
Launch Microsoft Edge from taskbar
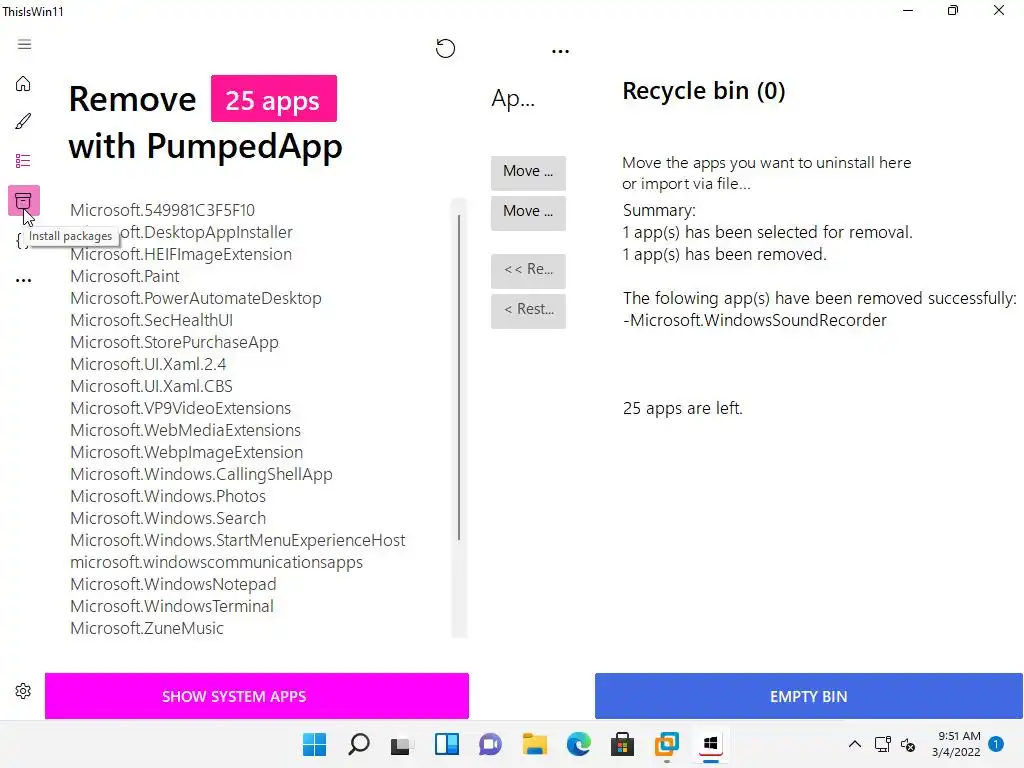[x=579, y=744]
